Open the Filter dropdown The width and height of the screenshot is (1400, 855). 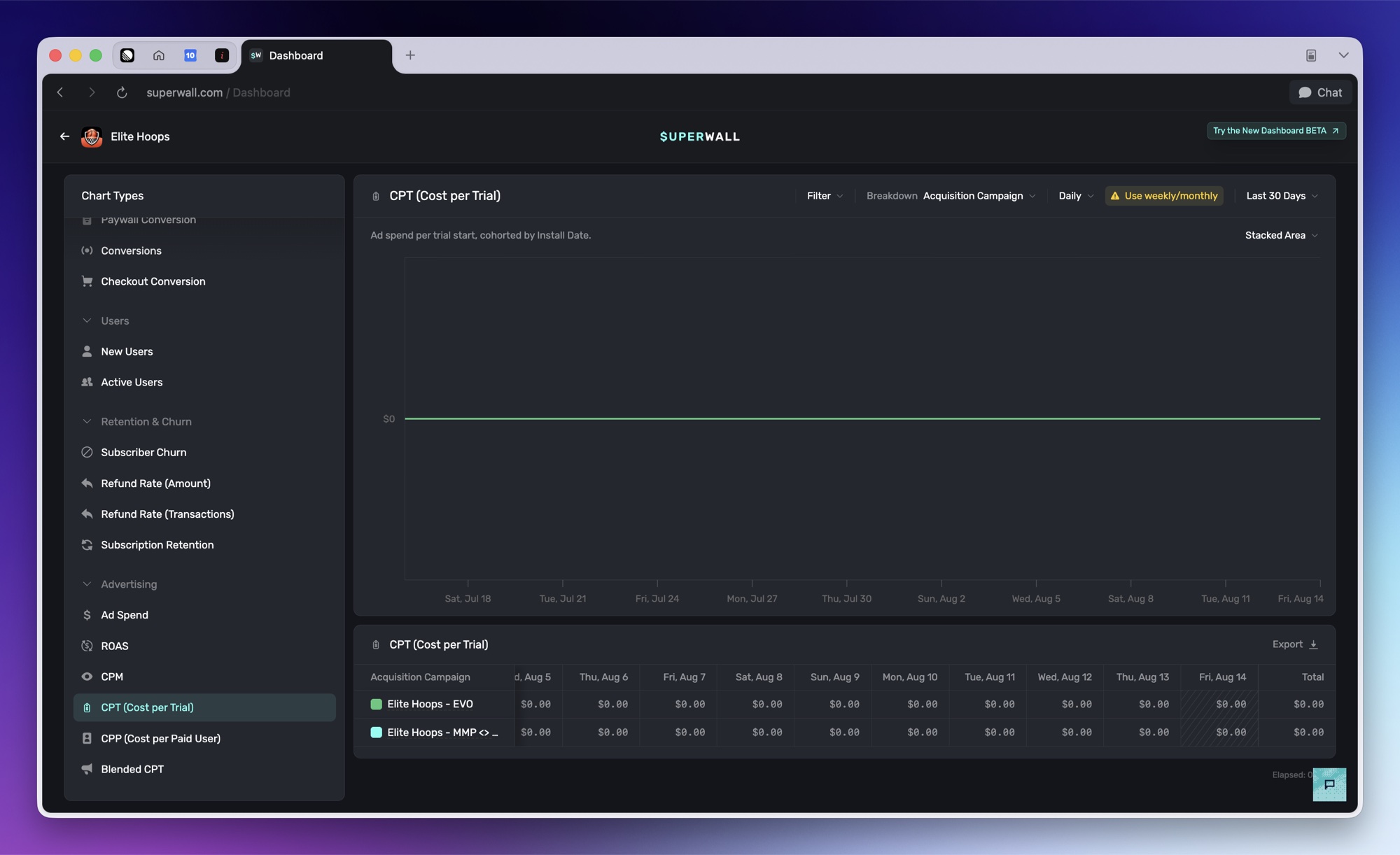coord(825,196)
